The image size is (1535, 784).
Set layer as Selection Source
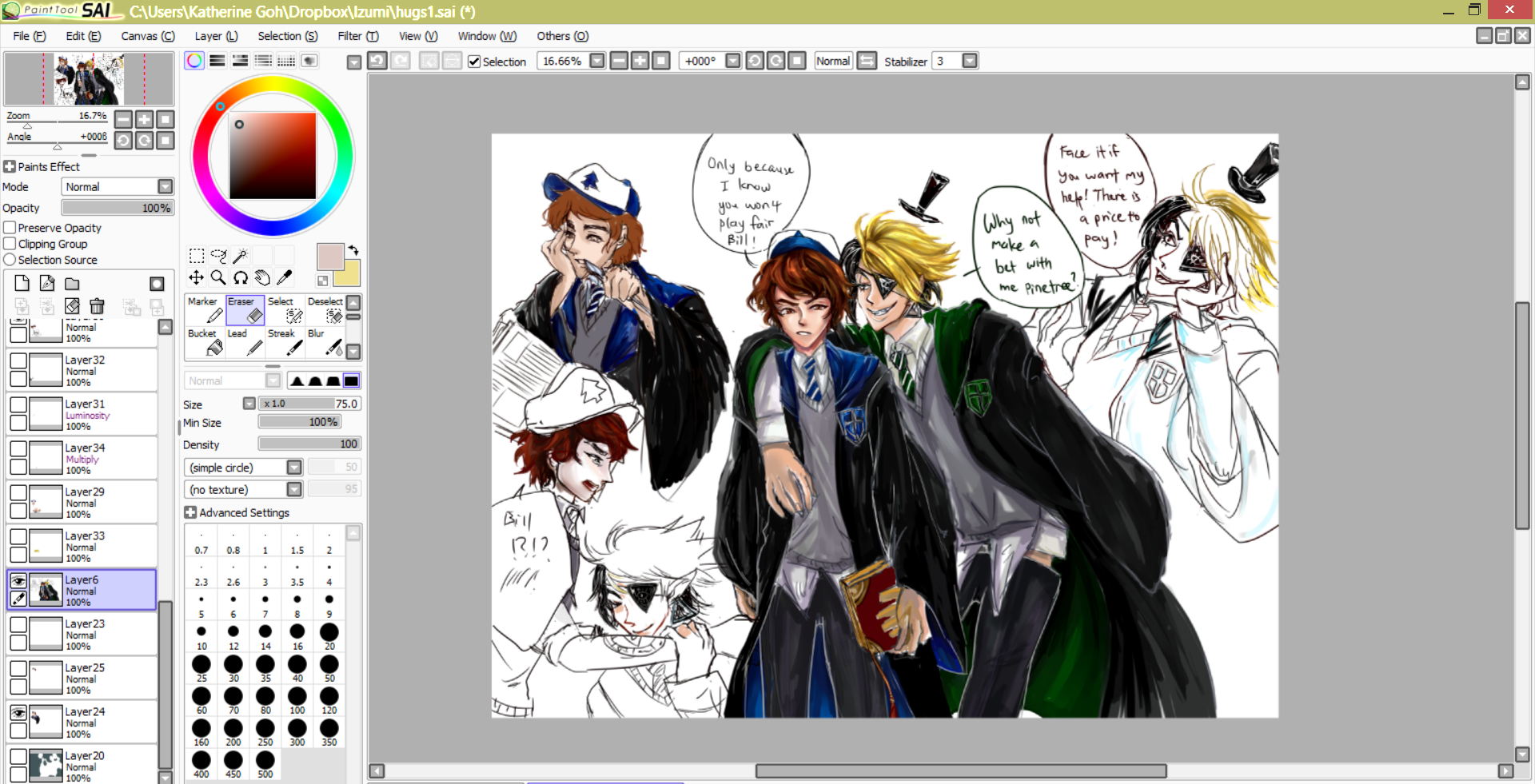[10, 260]
